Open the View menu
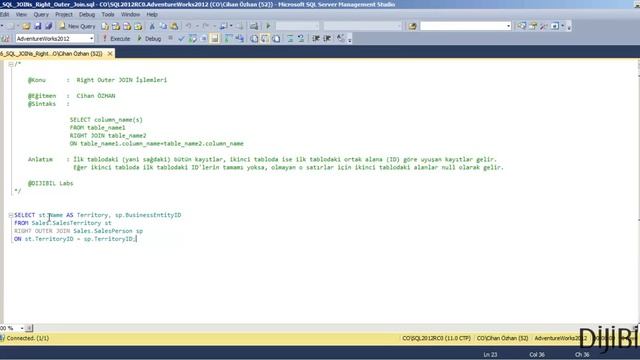Screen dimensions: 640x360 coord(21,14)
